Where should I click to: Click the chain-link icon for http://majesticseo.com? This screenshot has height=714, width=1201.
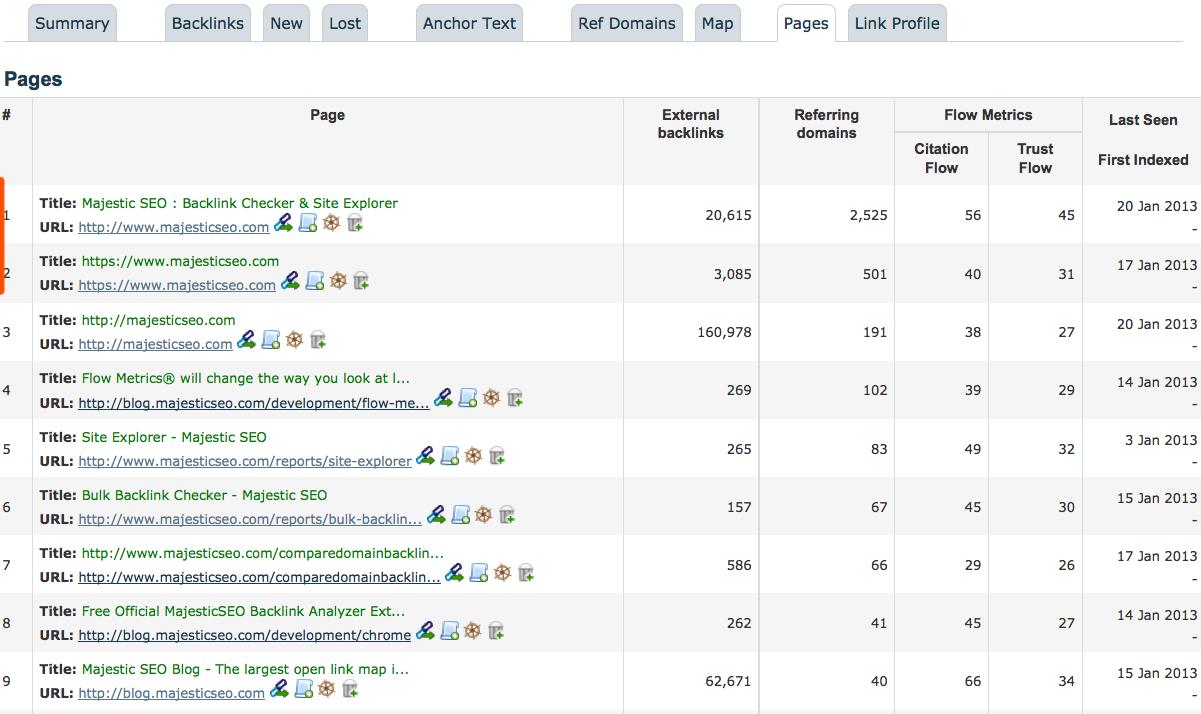[x=246, y=339]
